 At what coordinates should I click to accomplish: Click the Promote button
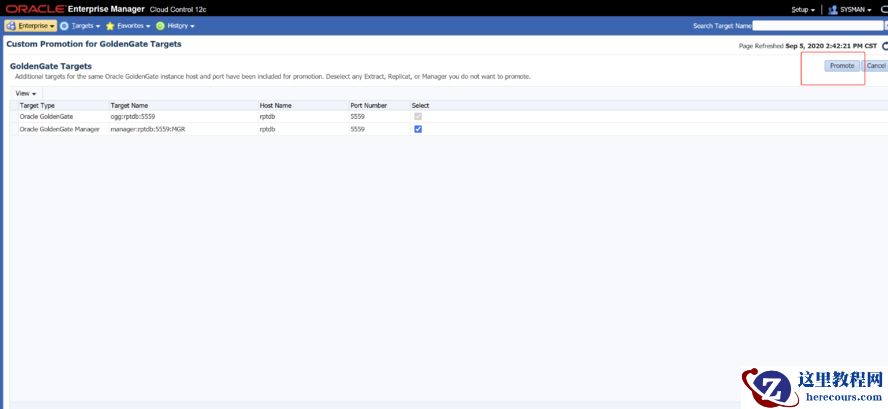click(x=842, y=66)
